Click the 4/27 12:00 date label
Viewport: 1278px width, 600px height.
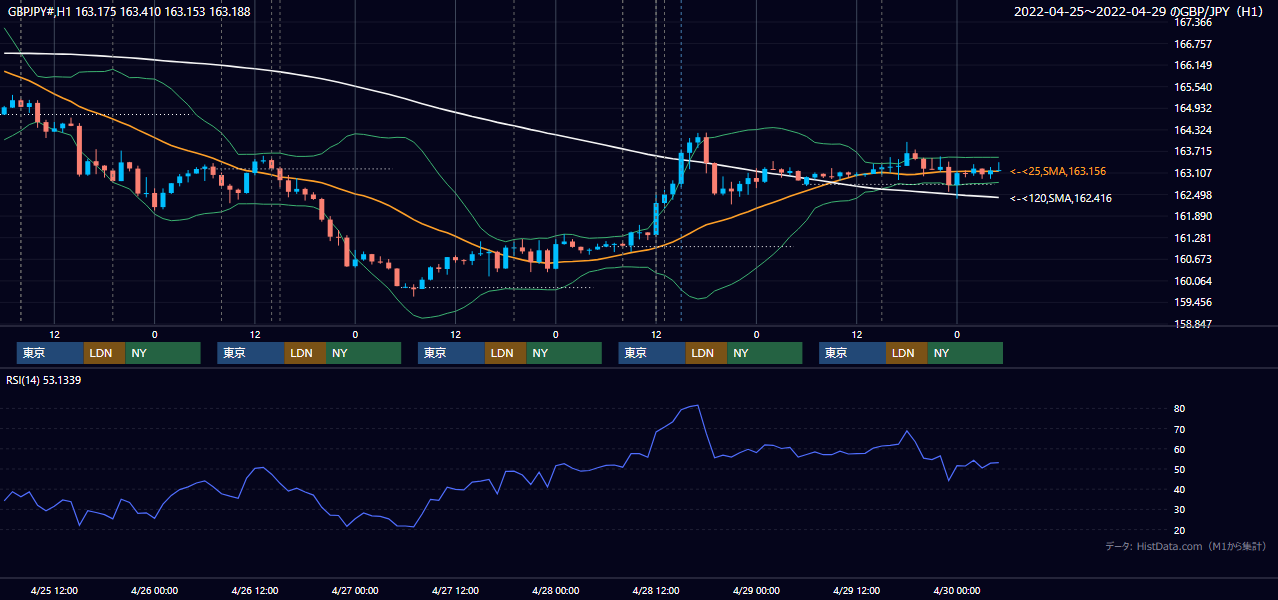[x=455, y=590]
